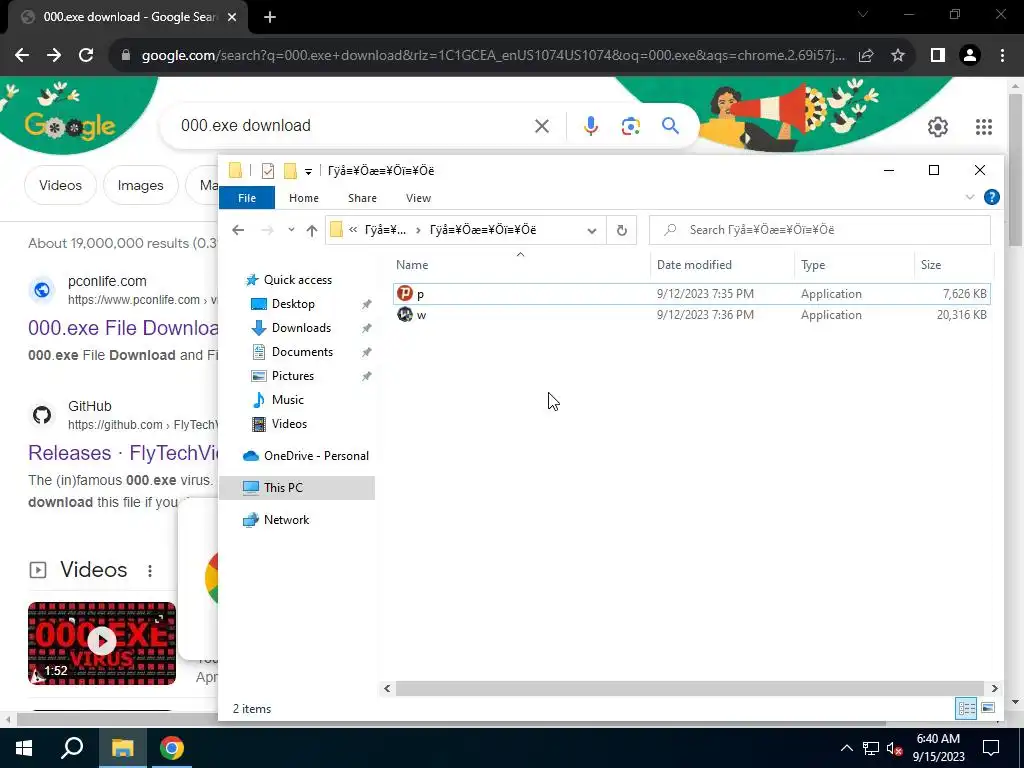1024x768 pixels.
Task: Open the View ribbon tab
Action: pyautogui.click(x=418, y=198)
